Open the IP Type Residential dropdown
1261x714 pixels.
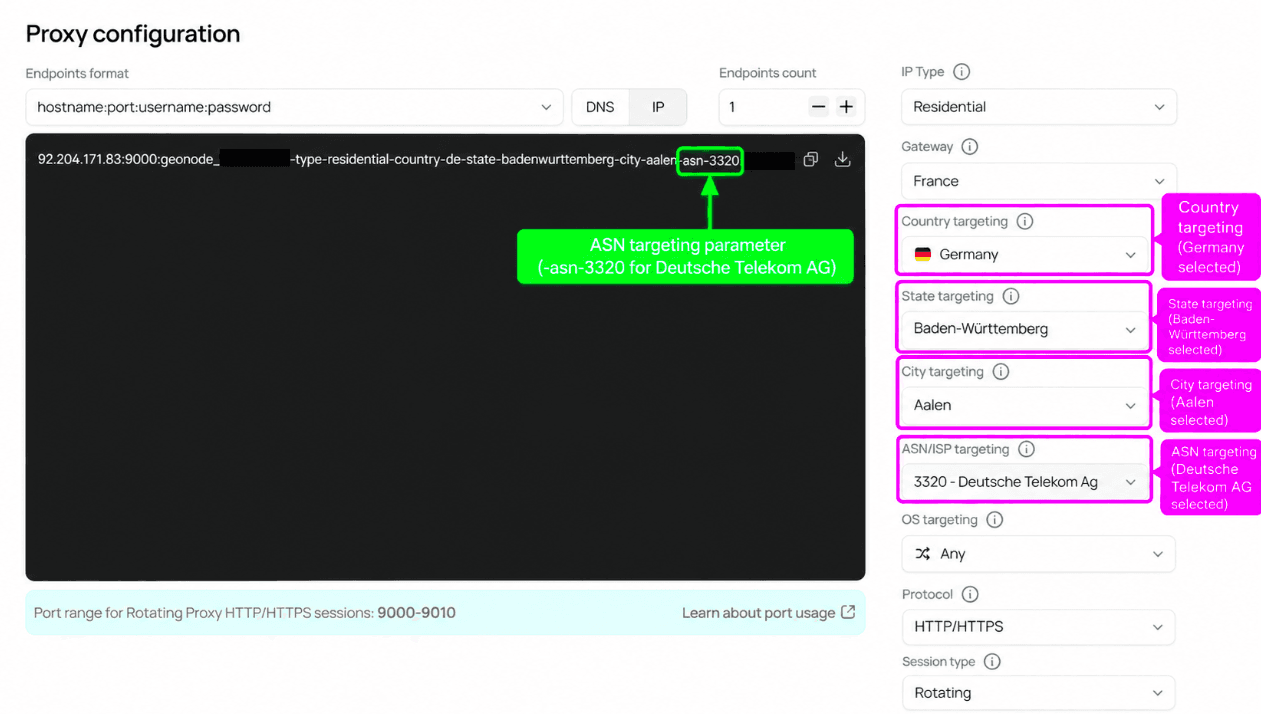1039,107
